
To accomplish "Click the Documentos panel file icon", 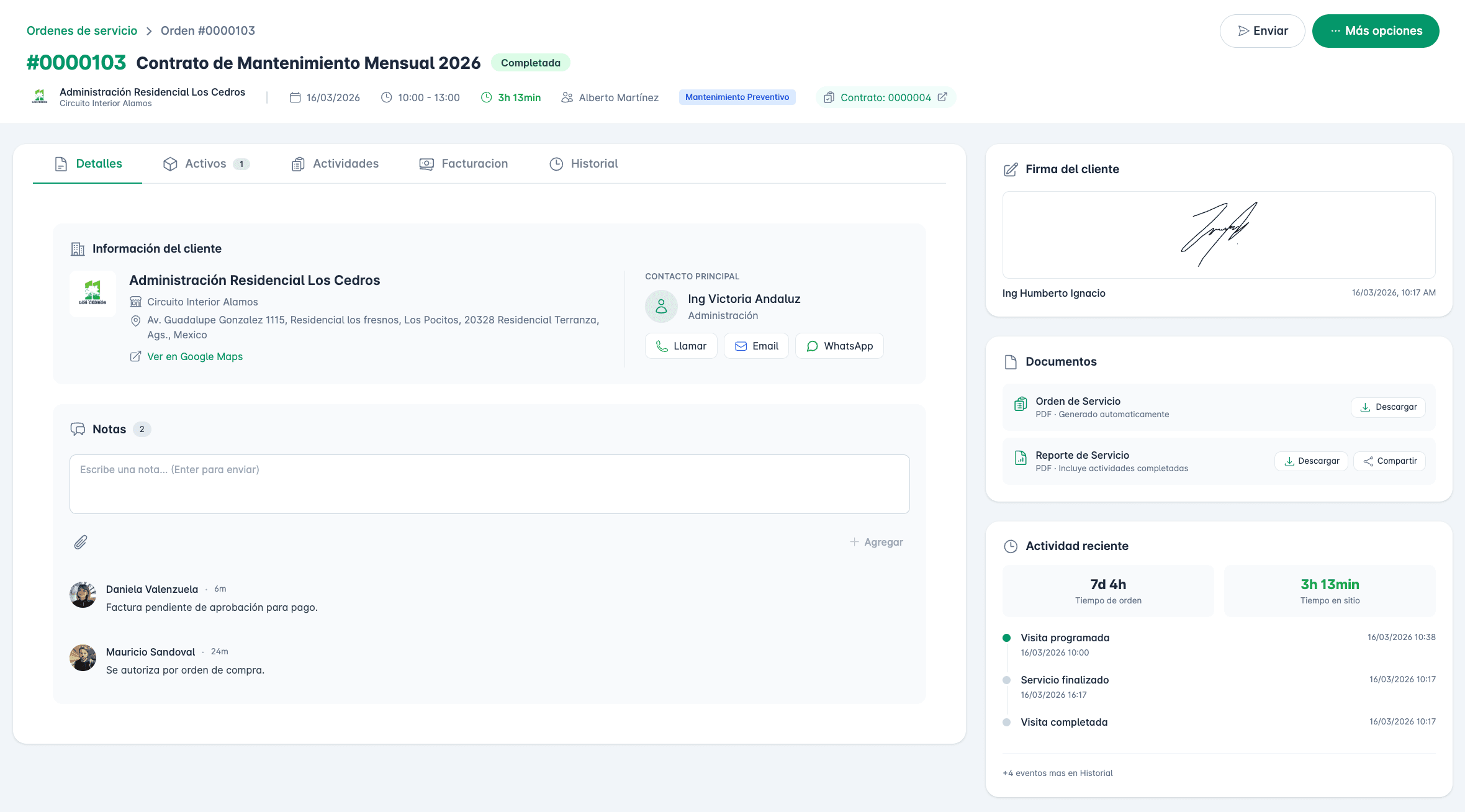I will 1011,362.
